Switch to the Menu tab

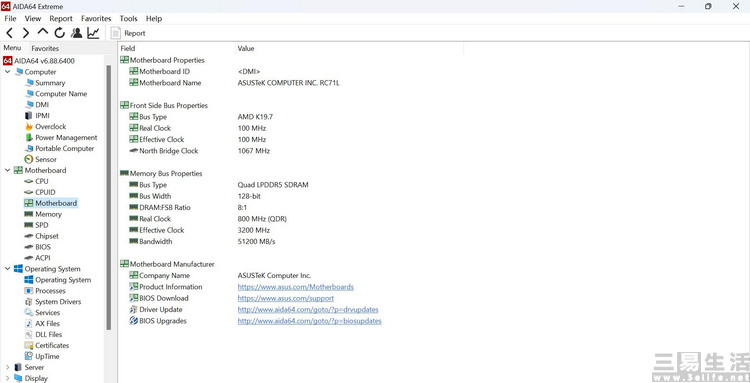point(12,48)
